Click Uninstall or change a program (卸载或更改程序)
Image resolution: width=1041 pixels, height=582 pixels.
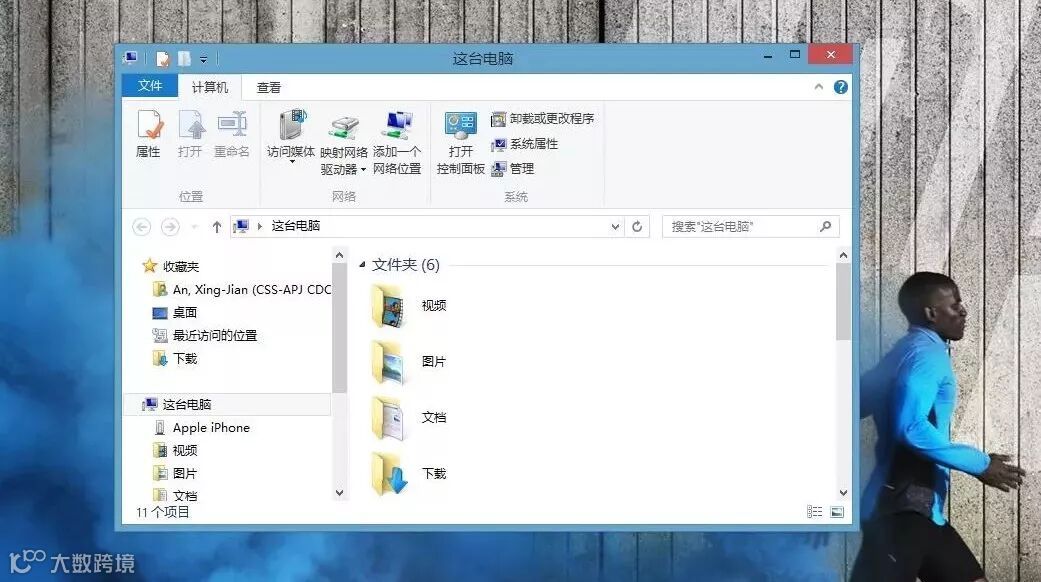(542, 119)
